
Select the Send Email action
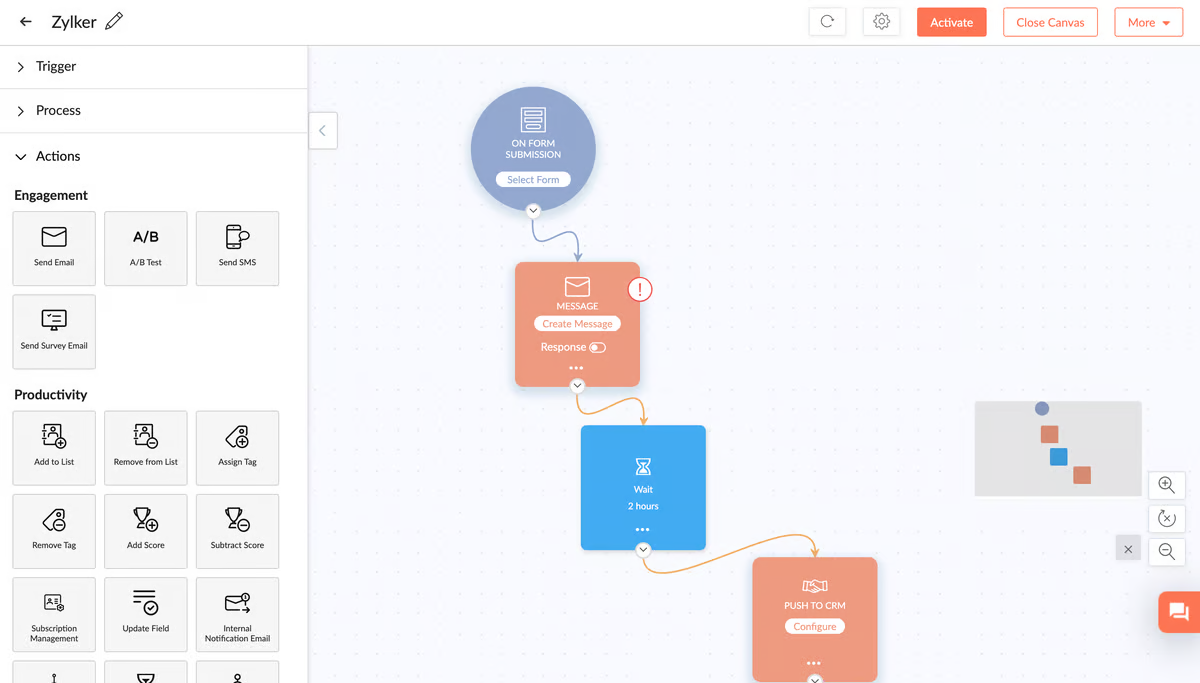pyautogui.click(x=54, y=248)
